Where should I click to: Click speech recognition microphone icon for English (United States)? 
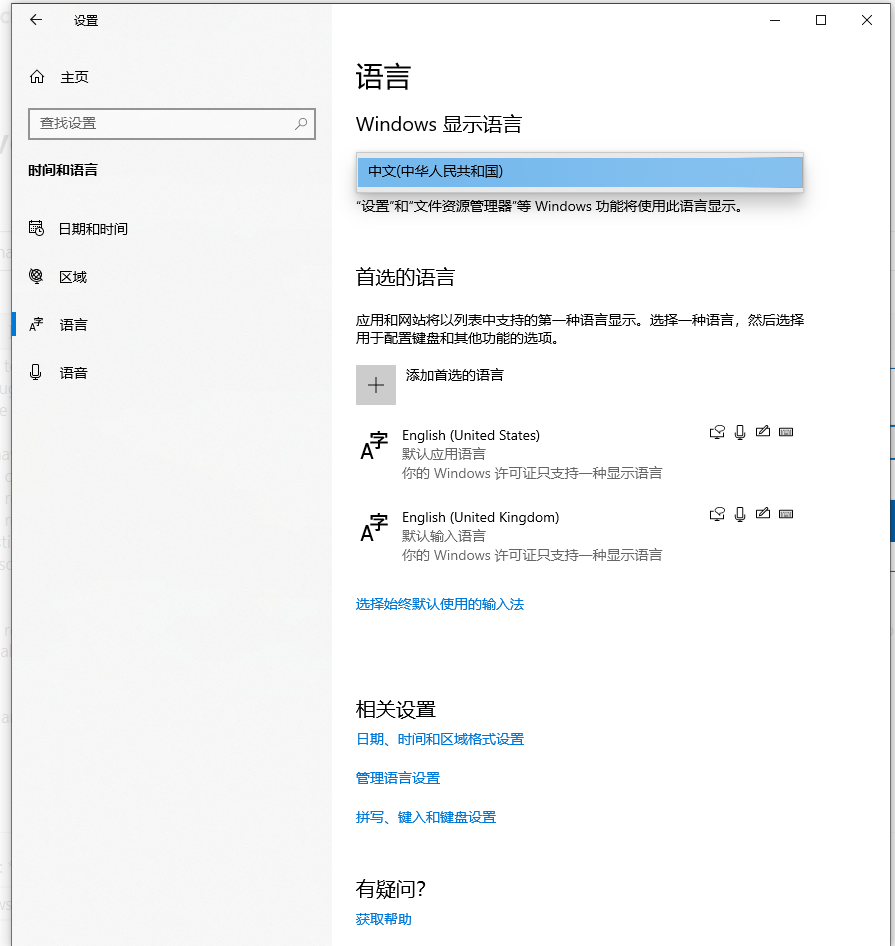pyautogui.click(x=740, y=432)
